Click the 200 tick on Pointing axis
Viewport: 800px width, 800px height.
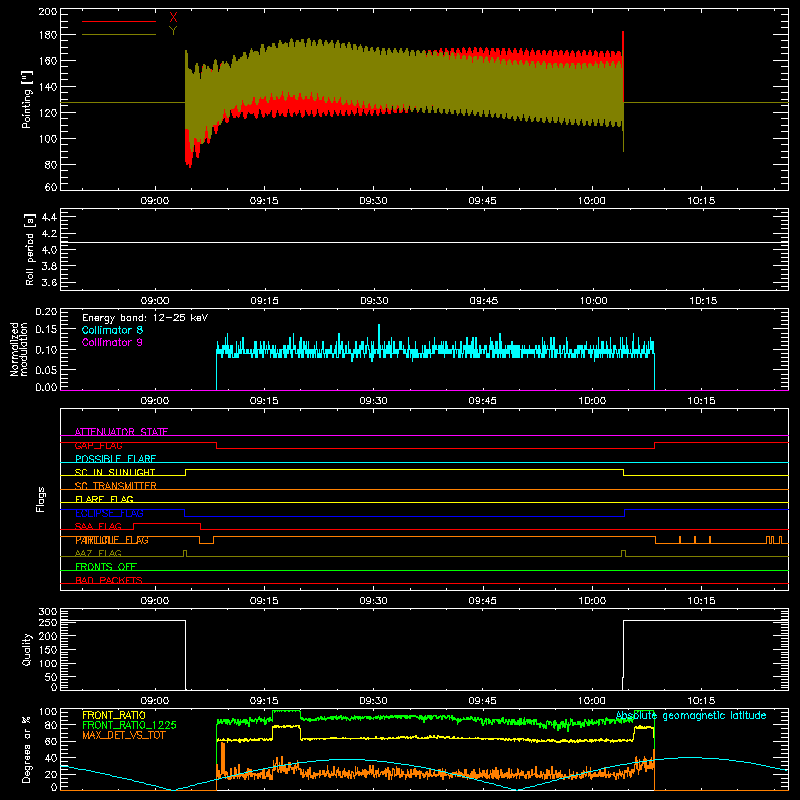(x=47, y=11)
